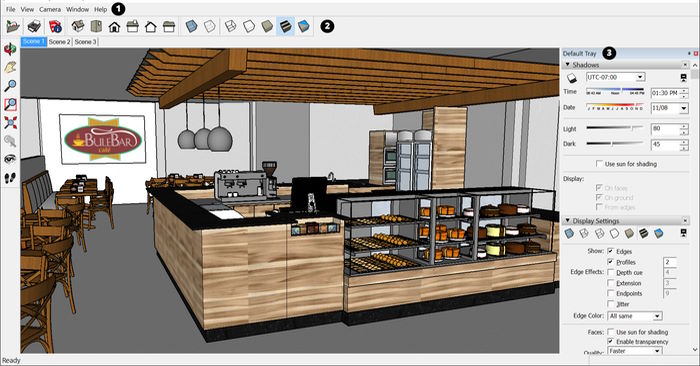
Task: Select the Pan hand tool
Action: coord(10,67)
